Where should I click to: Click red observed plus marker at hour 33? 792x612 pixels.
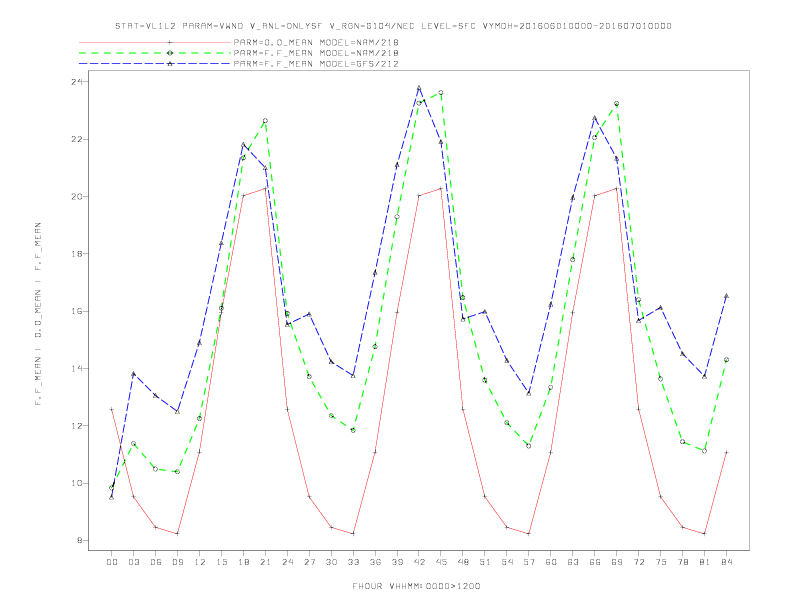pyautogui.click(x=353, y=533)
